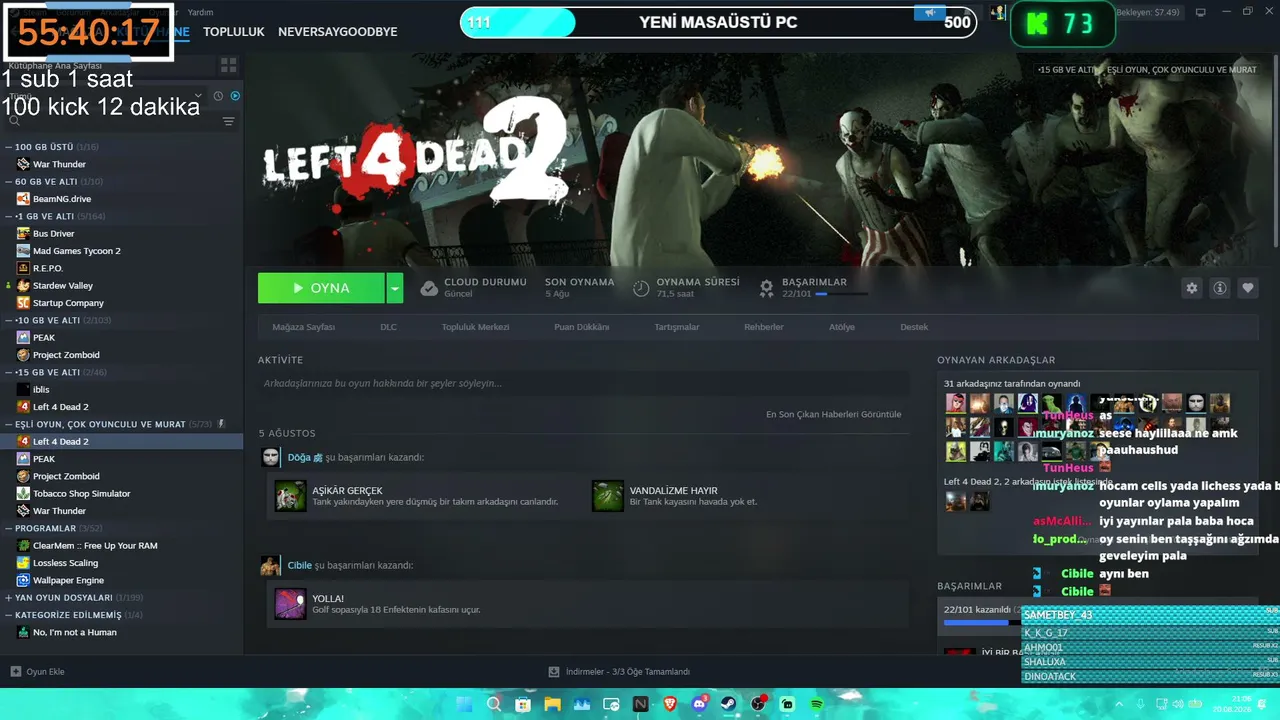The image size is (1280, 720).
Task: Open Spotify from the taskbar
Action: [817, 704]
